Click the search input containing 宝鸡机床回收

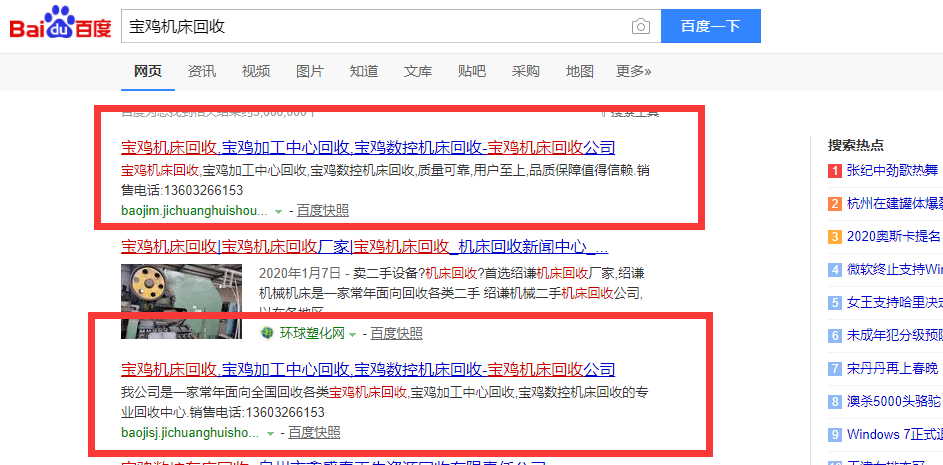[x=375, y=26]
